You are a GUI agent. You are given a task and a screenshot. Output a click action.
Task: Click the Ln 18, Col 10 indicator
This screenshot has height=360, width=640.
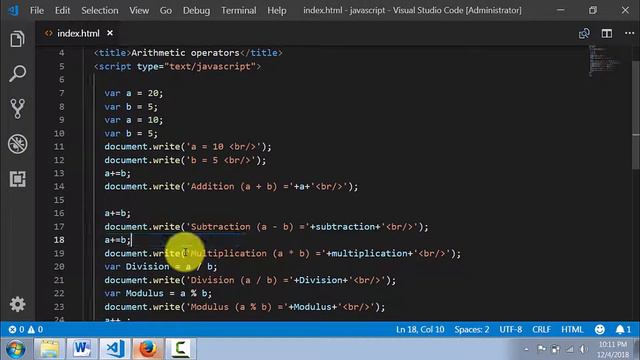click(x=420, y=329)
